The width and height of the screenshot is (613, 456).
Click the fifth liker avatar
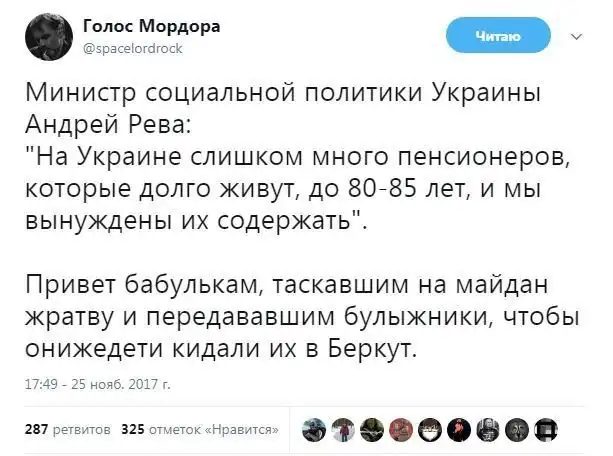428,429
